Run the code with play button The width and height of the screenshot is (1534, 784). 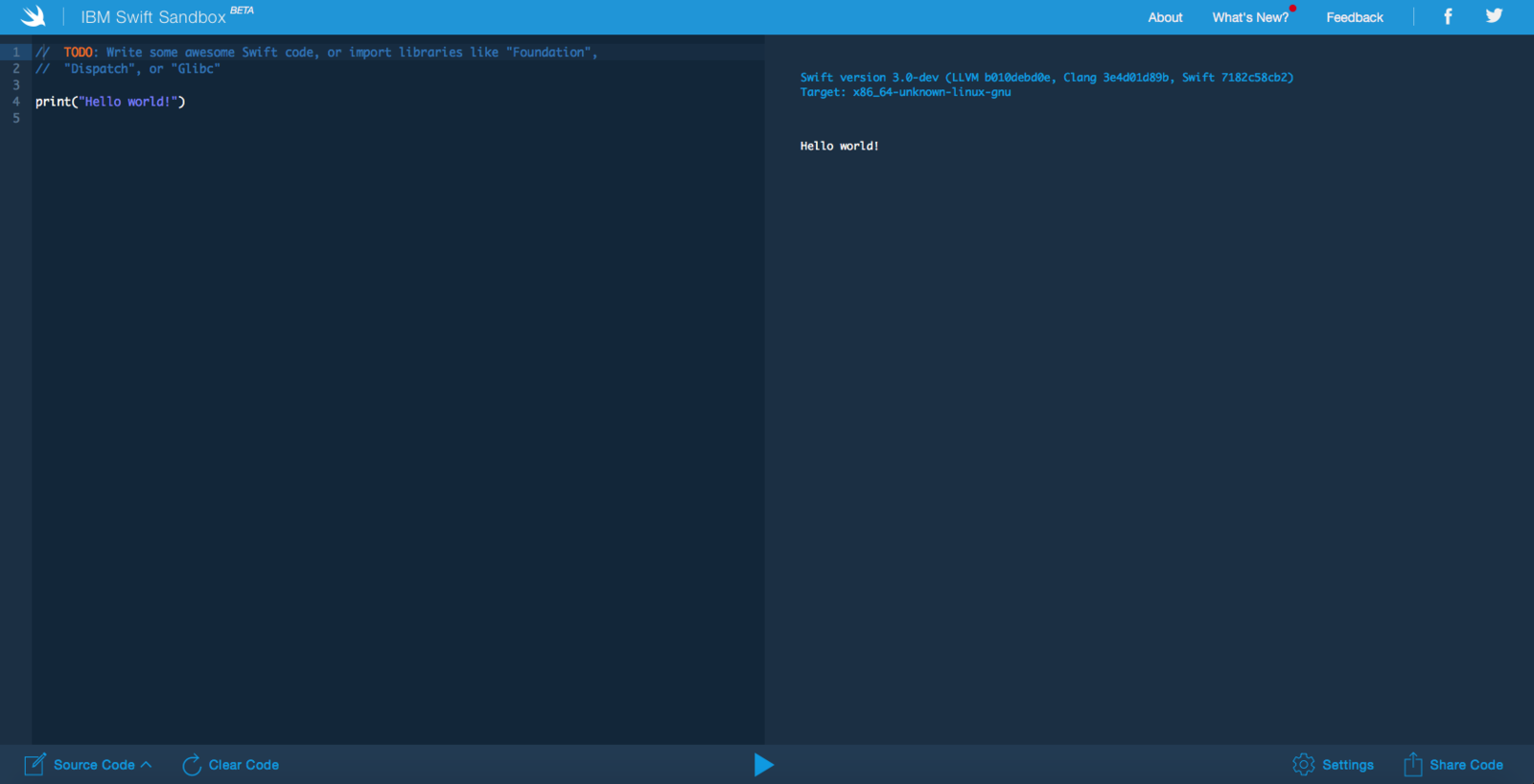click(763, 765)
